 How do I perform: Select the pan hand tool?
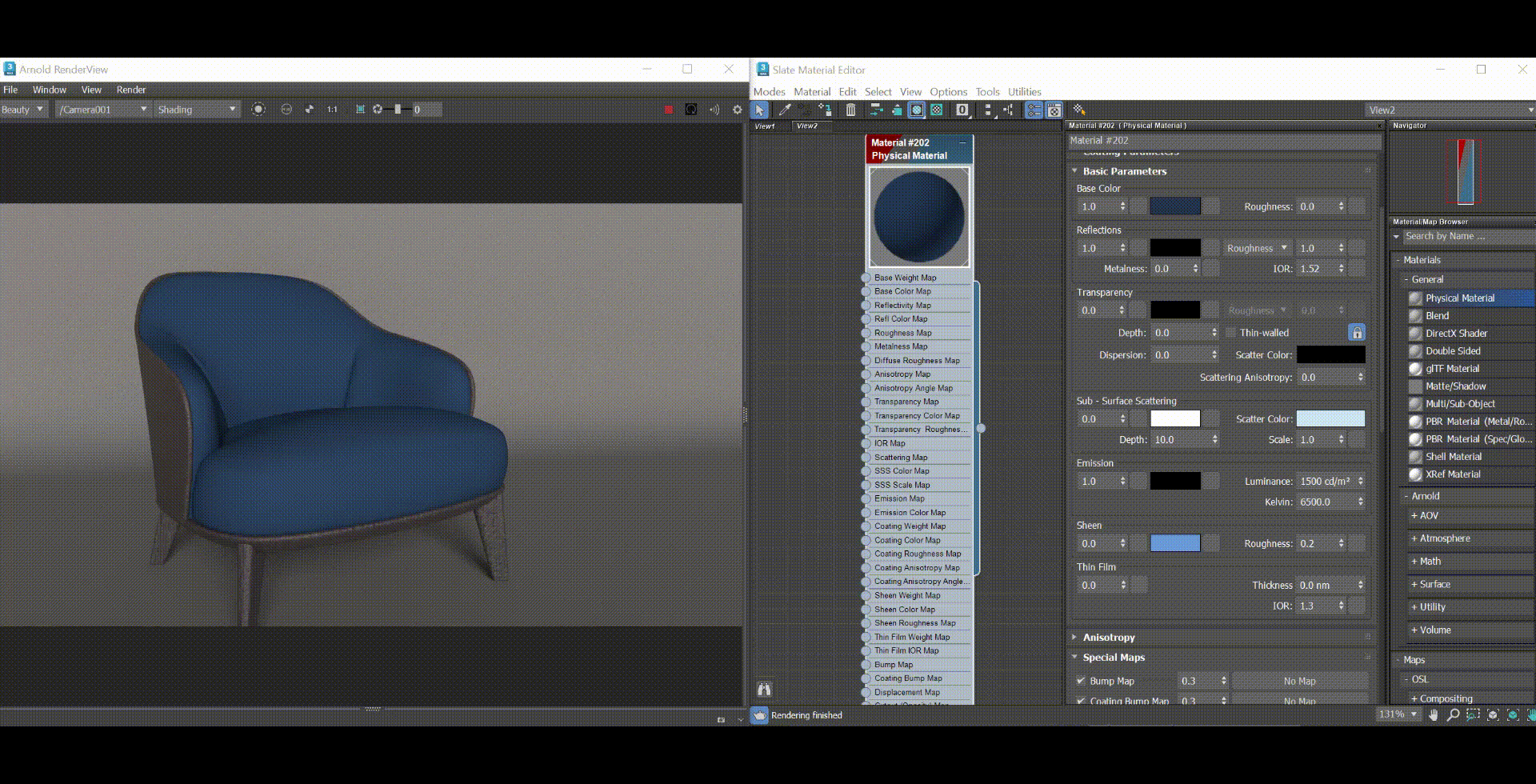tap(1434, 714)
